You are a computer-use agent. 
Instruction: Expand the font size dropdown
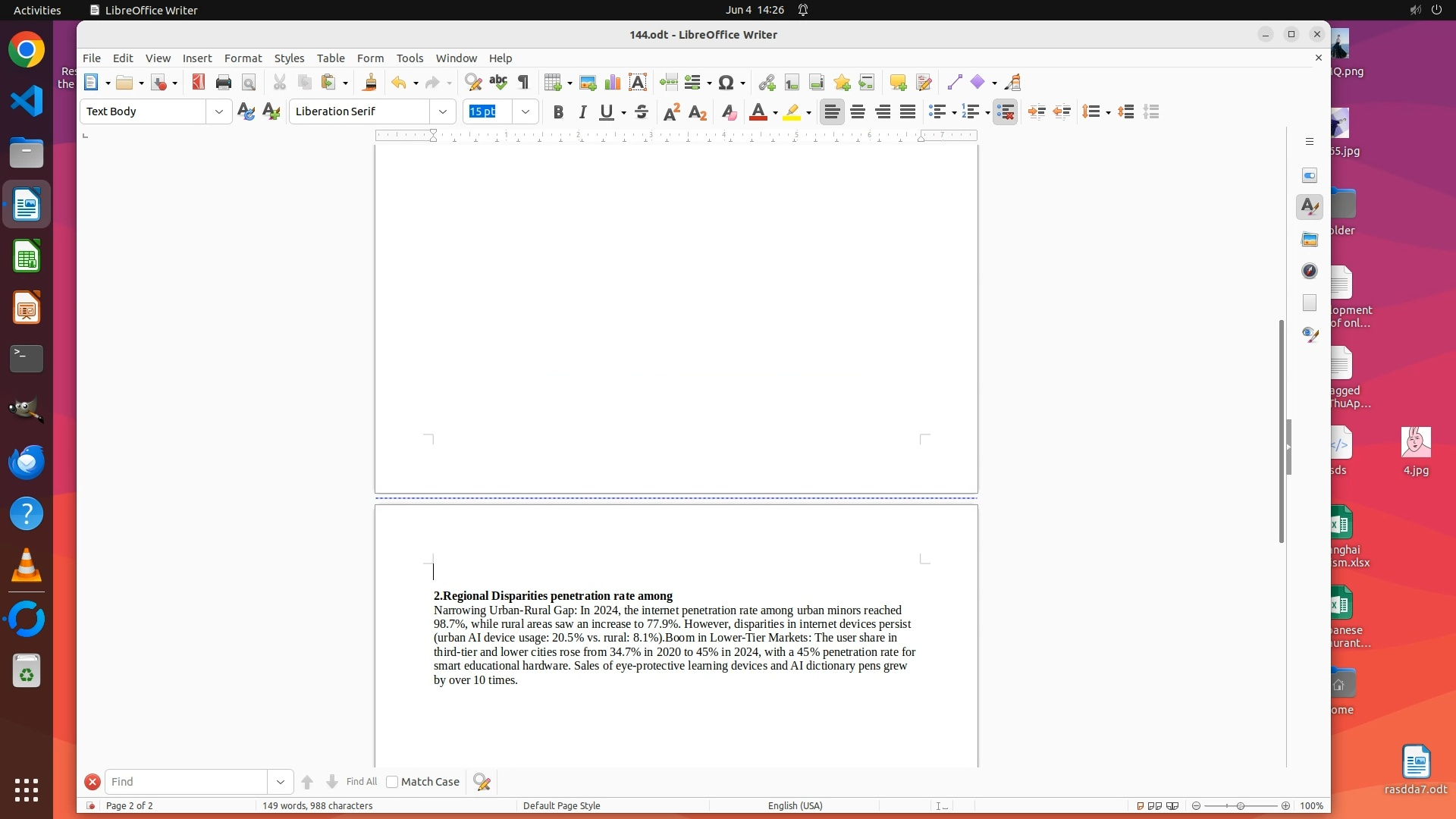click(525, 111)
